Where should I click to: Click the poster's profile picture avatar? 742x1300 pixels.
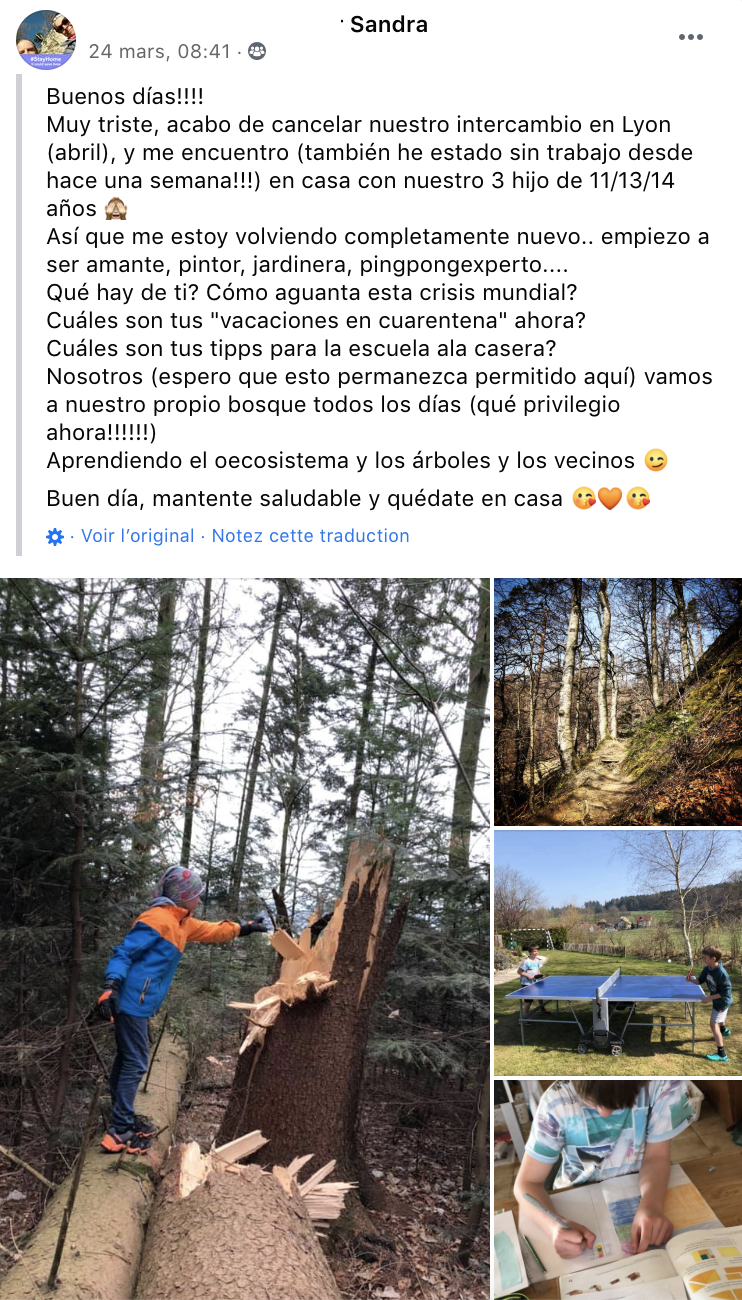46,40
